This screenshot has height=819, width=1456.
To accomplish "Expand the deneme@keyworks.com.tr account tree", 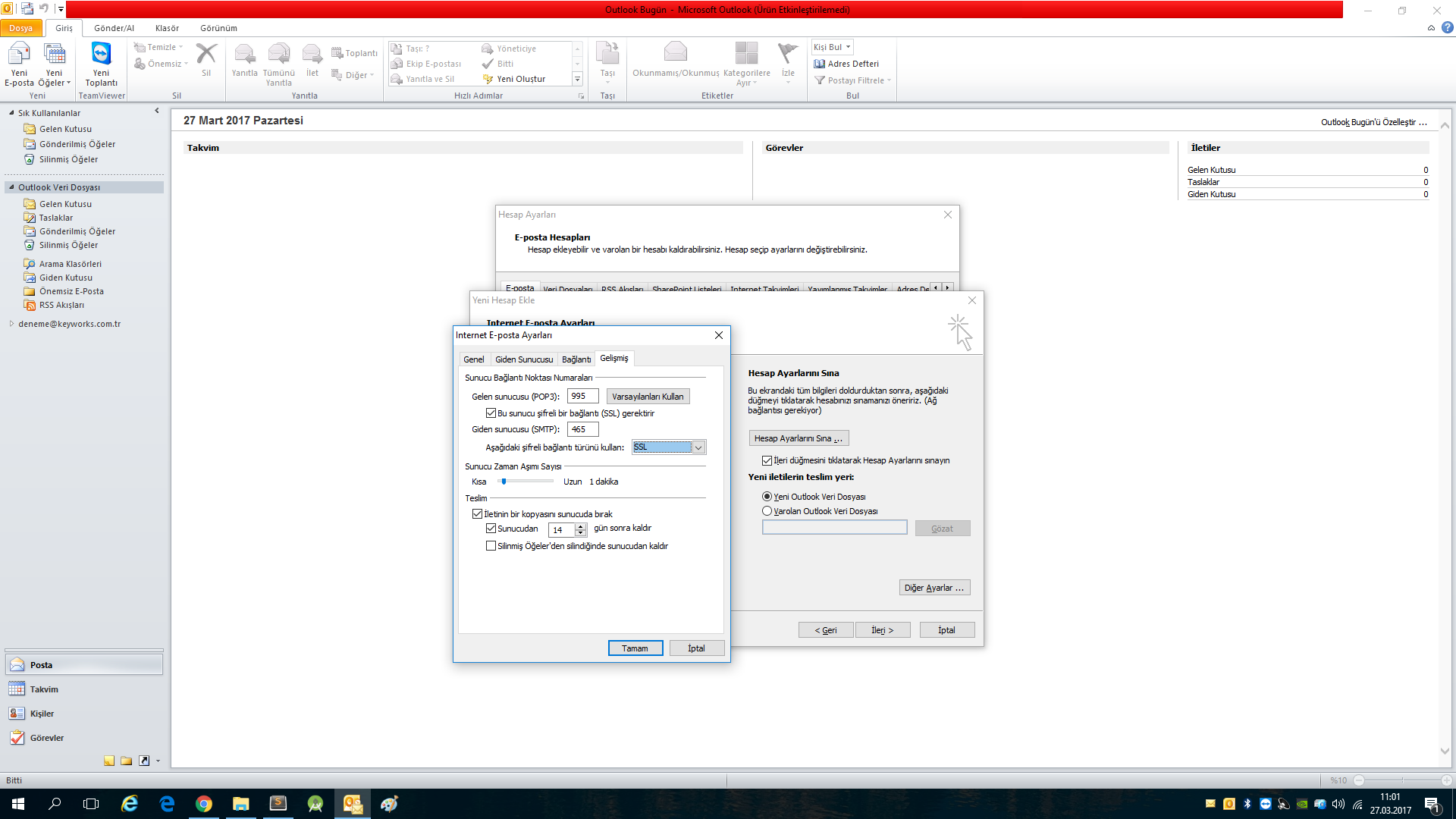I will coord(11,324).
